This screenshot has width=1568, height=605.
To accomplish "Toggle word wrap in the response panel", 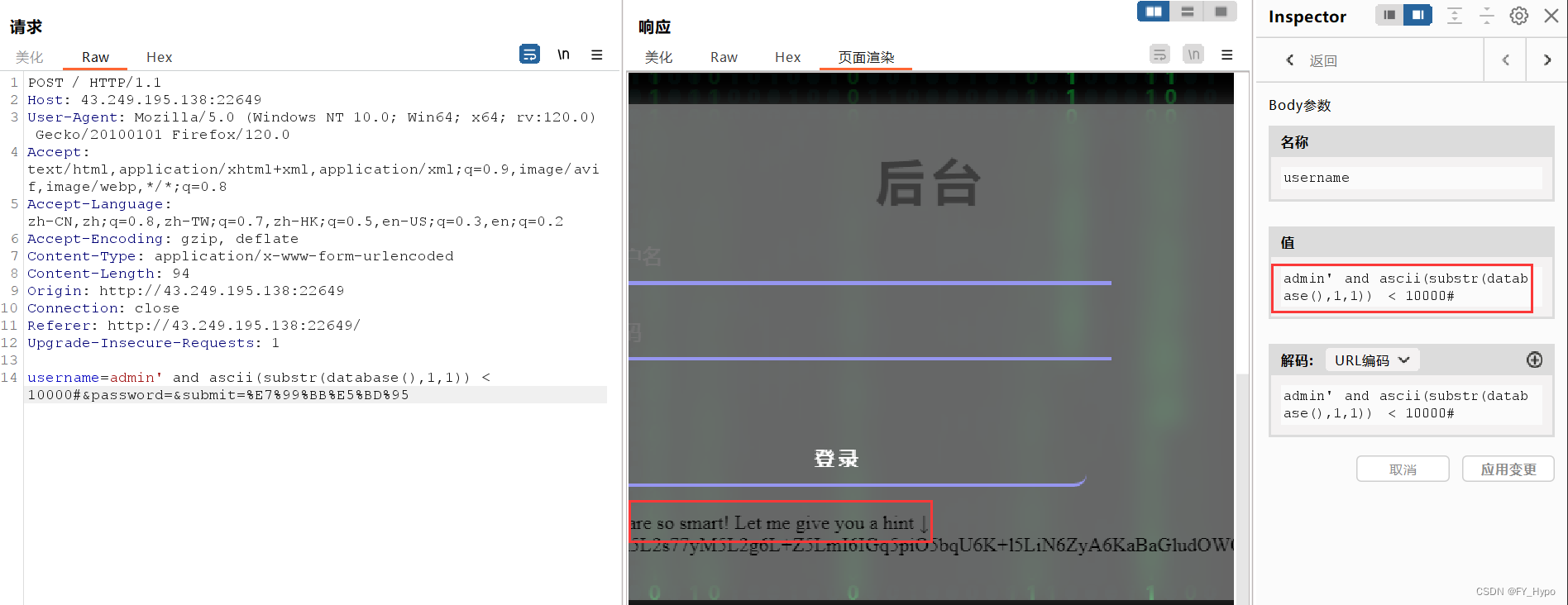I will (x=1160, y=55).
